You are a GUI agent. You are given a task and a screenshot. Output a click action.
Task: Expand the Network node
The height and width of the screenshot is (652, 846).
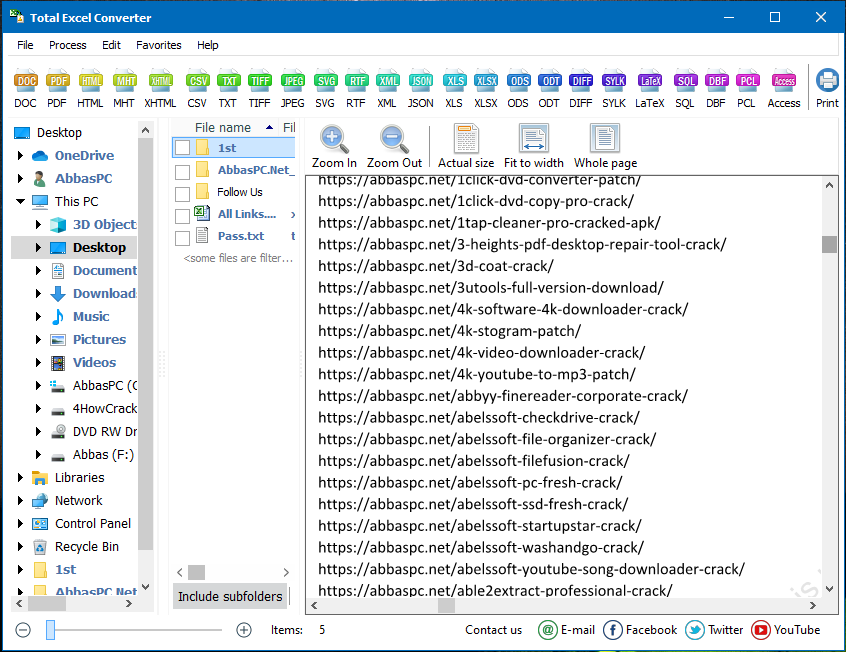click(x=20, y=500)
